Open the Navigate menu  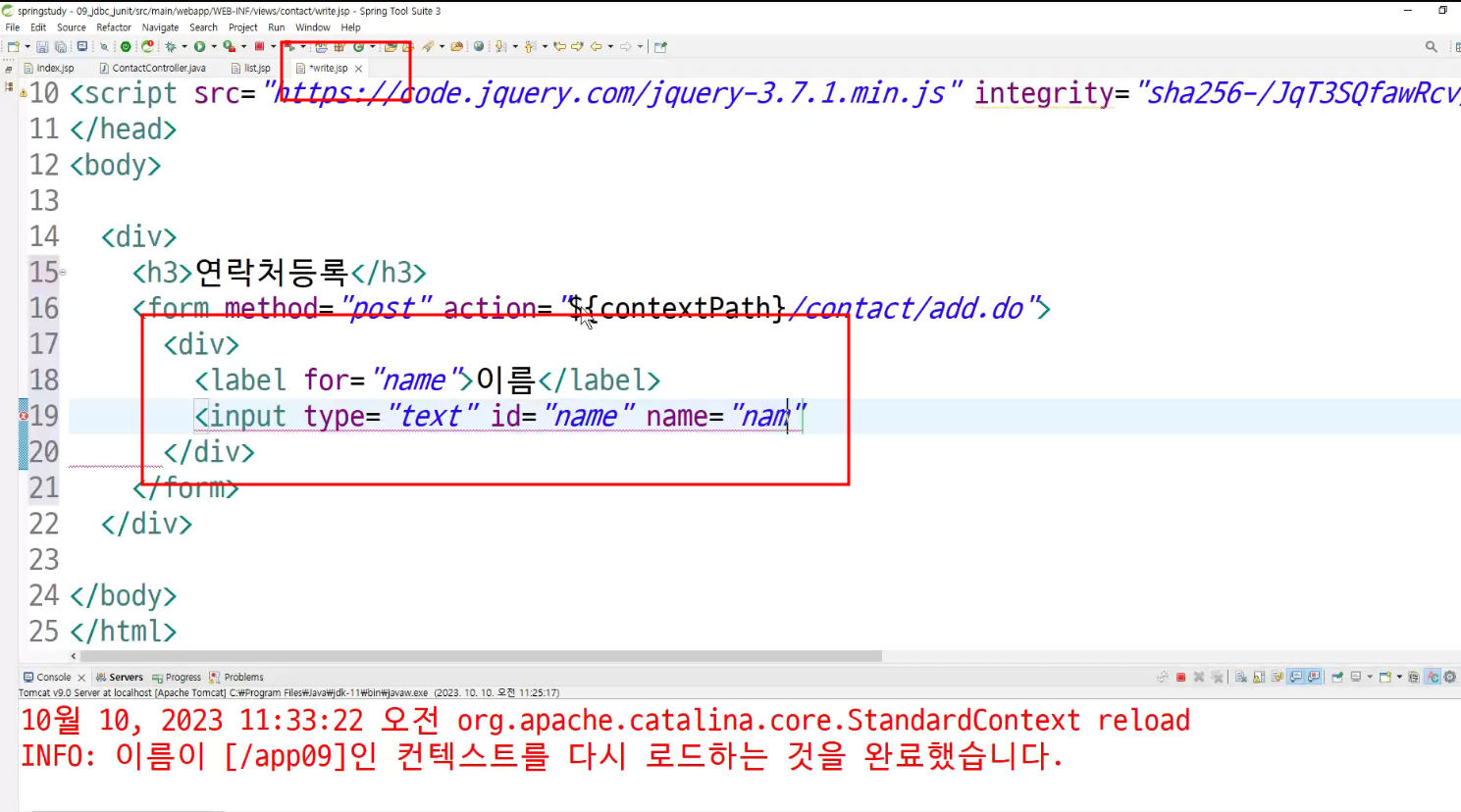160,27
